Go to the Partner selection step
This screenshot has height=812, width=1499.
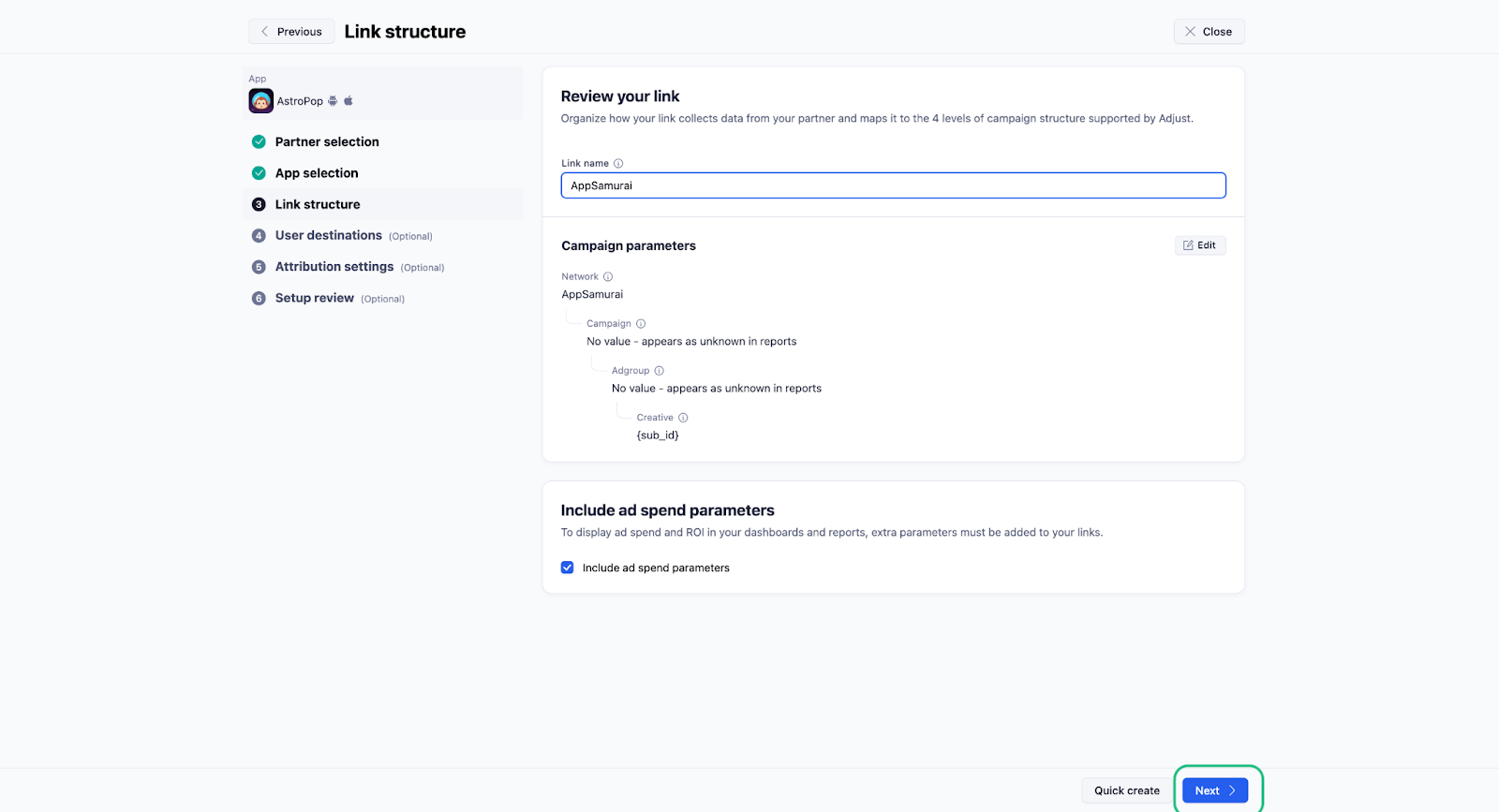(x=327, y=142)
